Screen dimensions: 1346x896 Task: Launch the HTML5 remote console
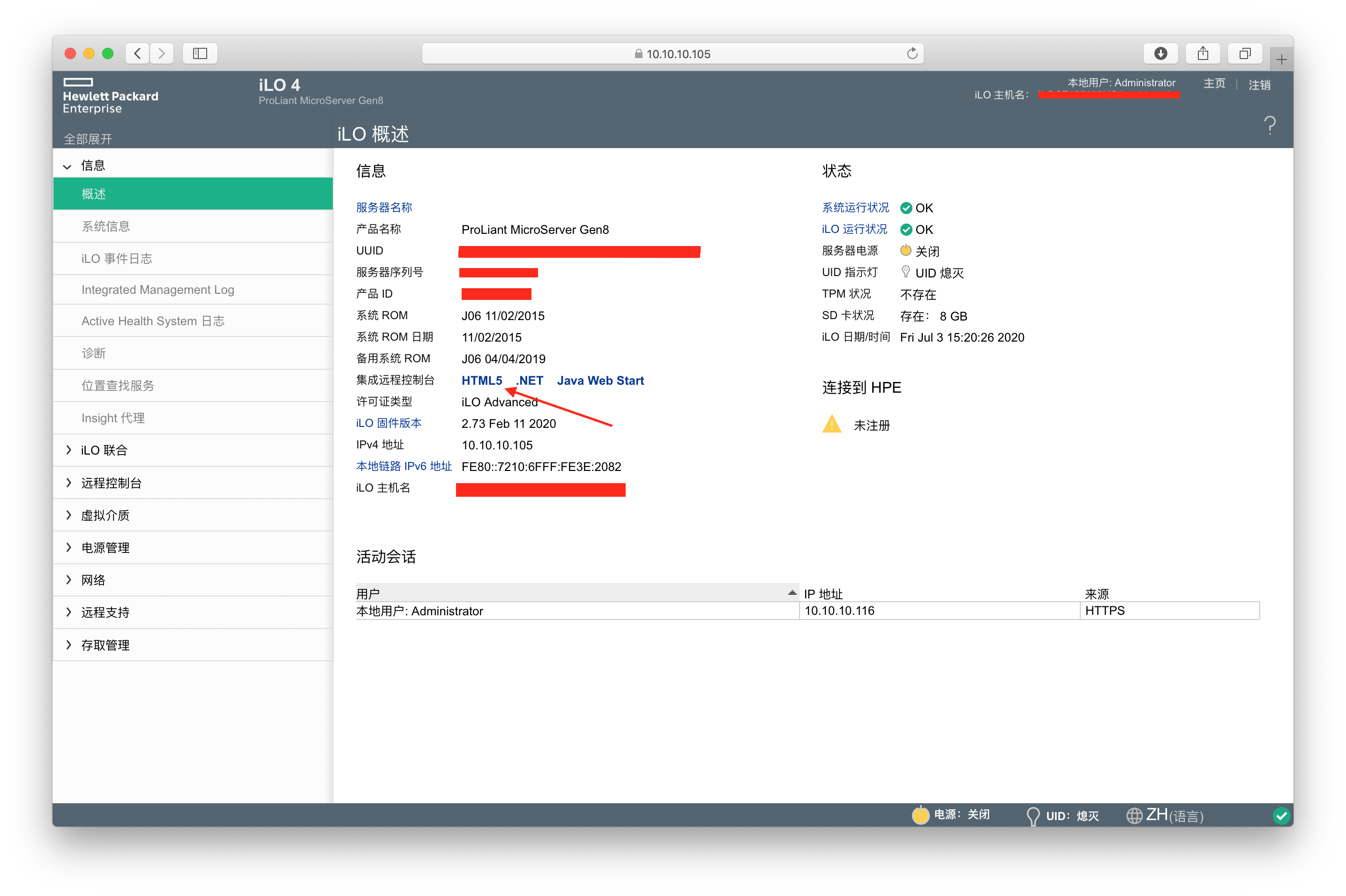coord(482,381)
